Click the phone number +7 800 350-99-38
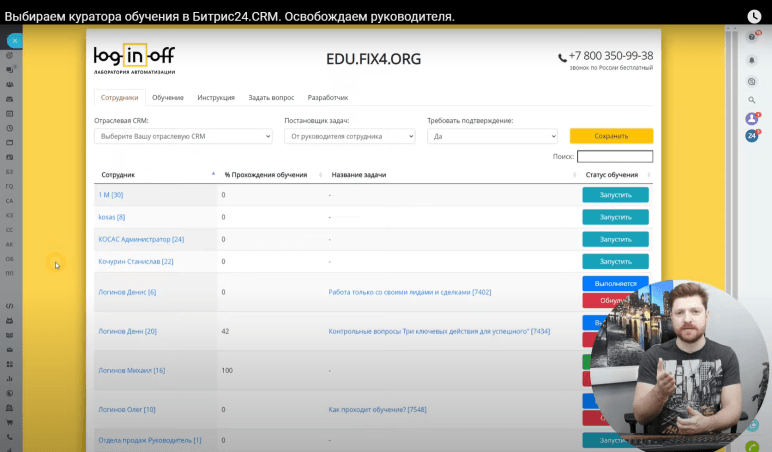Screen dimensions: 772x452 [611, 56]
